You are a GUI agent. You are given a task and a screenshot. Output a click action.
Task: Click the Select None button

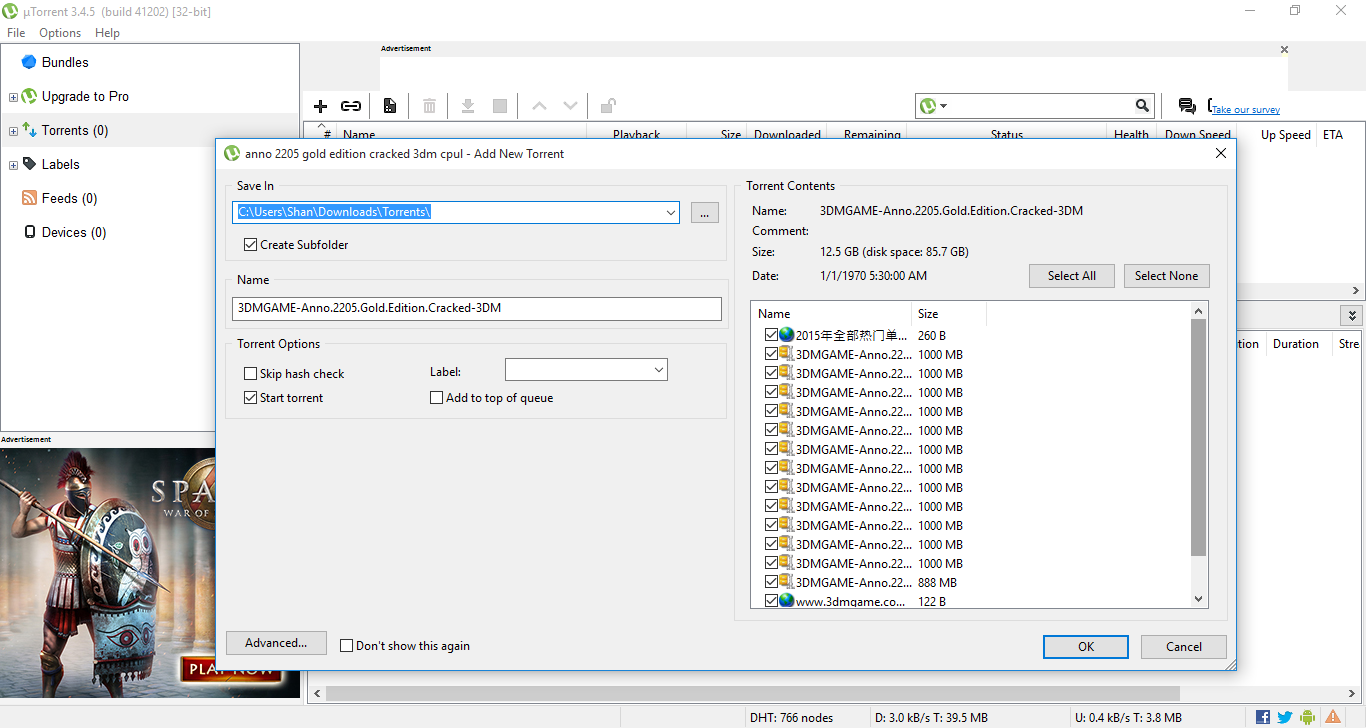[1166, 275]
